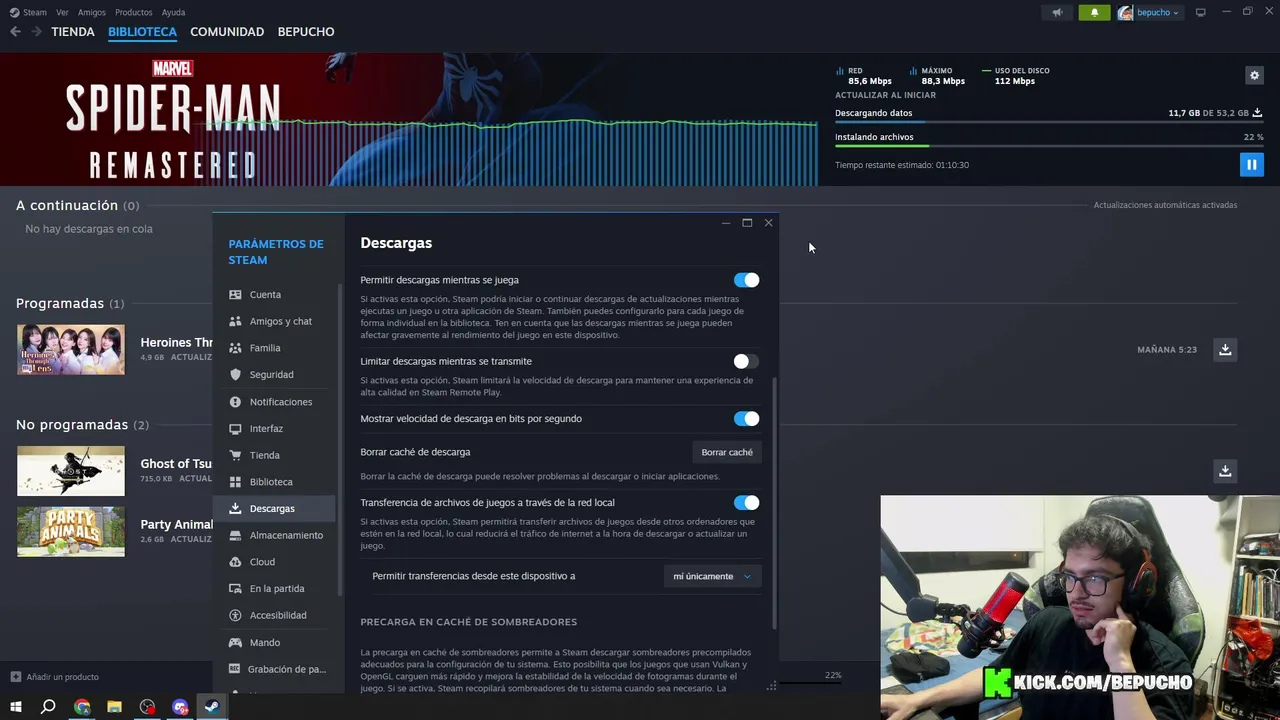This screenshot has height=720, width=1280.
Task: Enable Limitar descargas mientras se transmite
Action: [746, 361]
